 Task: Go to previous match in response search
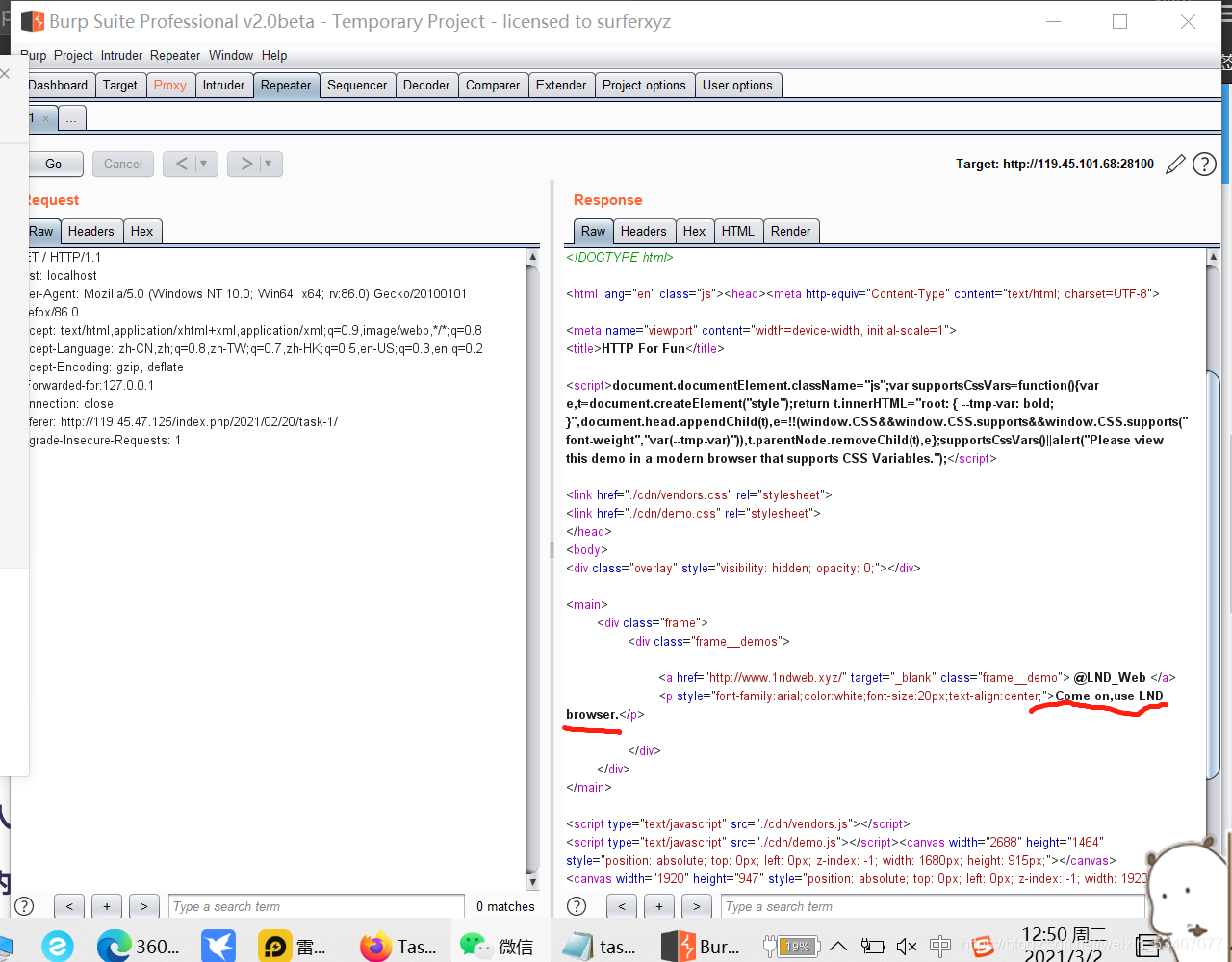tap(622, 906)
